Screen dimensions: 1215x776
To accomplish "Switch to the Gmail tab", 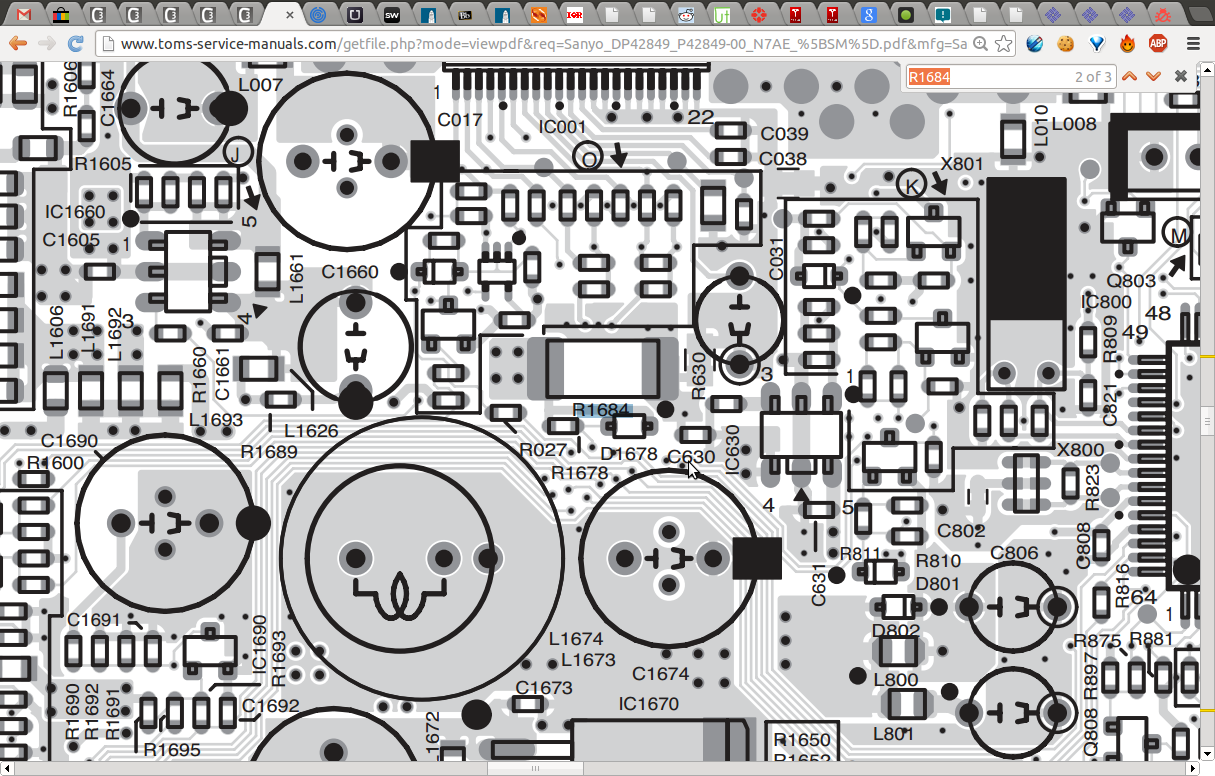I will [23, 15].
